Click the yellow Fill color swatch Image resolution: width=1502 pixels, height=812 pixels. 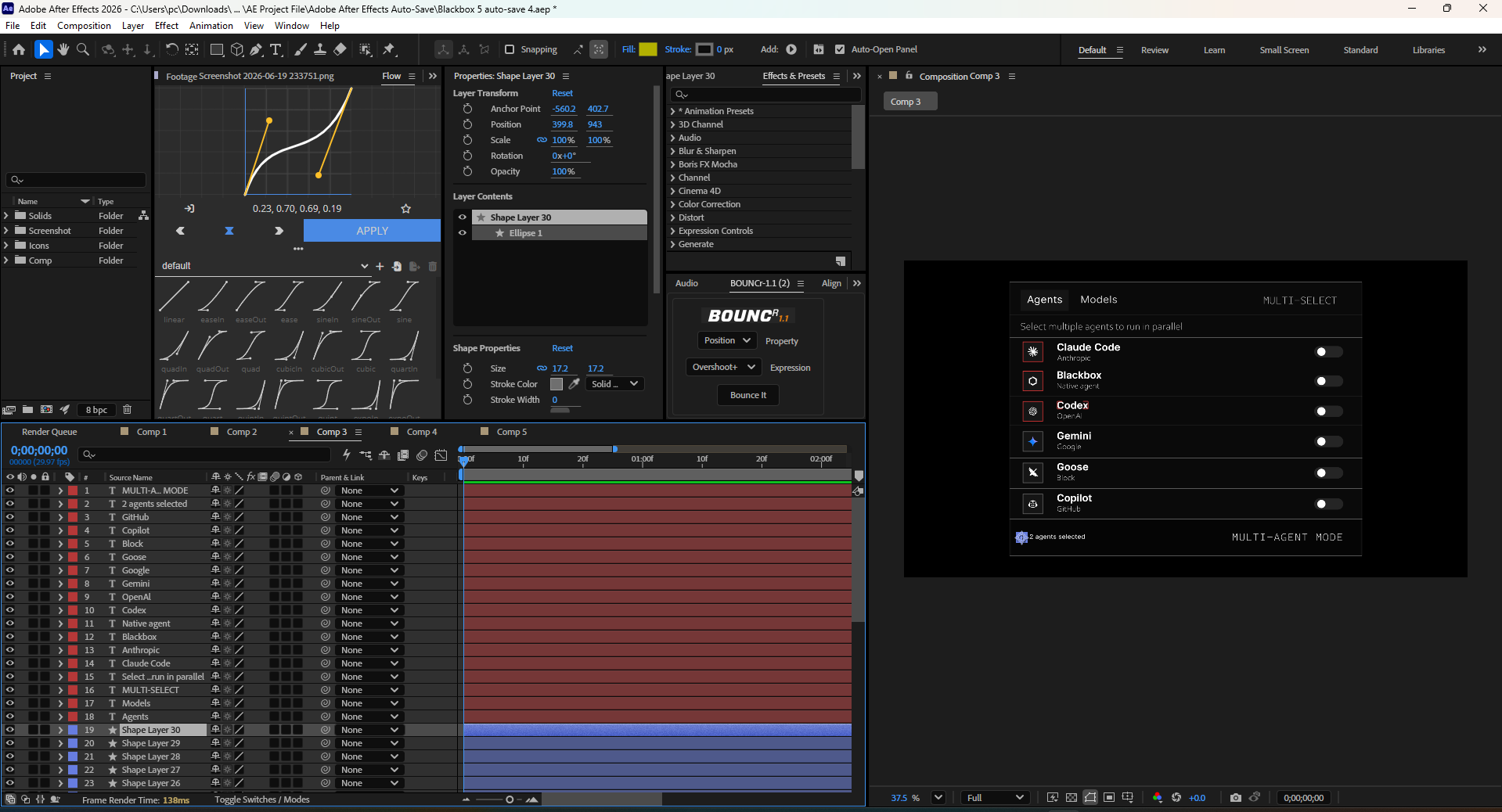(x=648, y=49)
